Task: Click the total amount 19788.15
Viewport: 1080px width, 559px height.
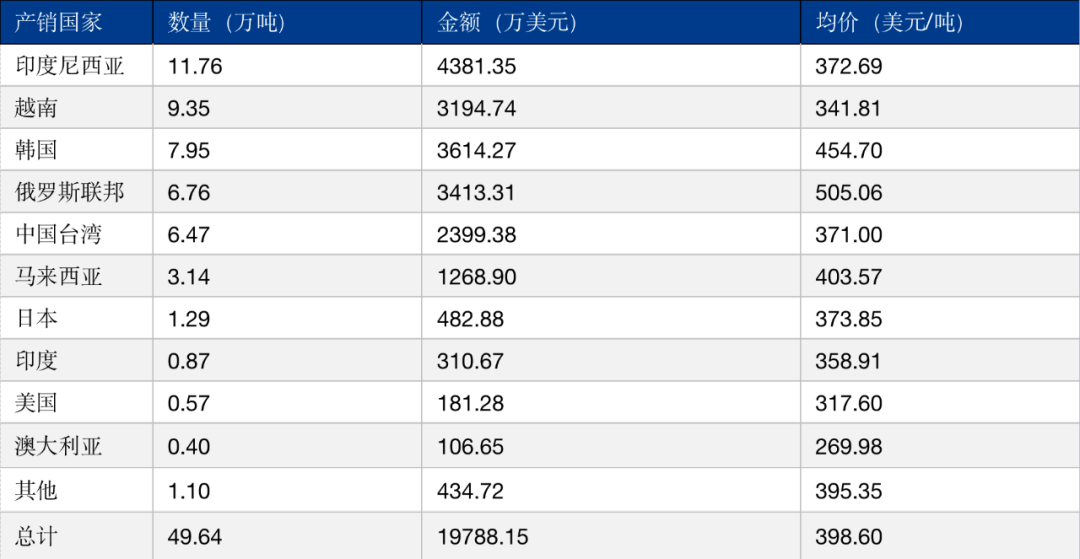Action: [x=481, y=536]
